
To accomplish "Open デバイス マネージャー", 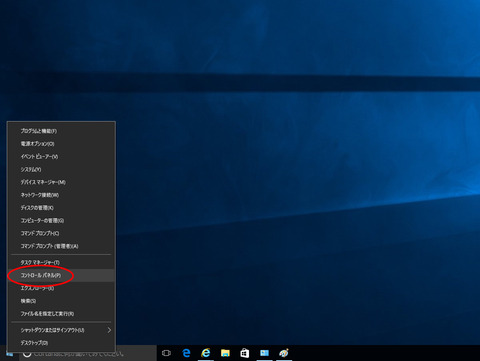I will (61, 182).
